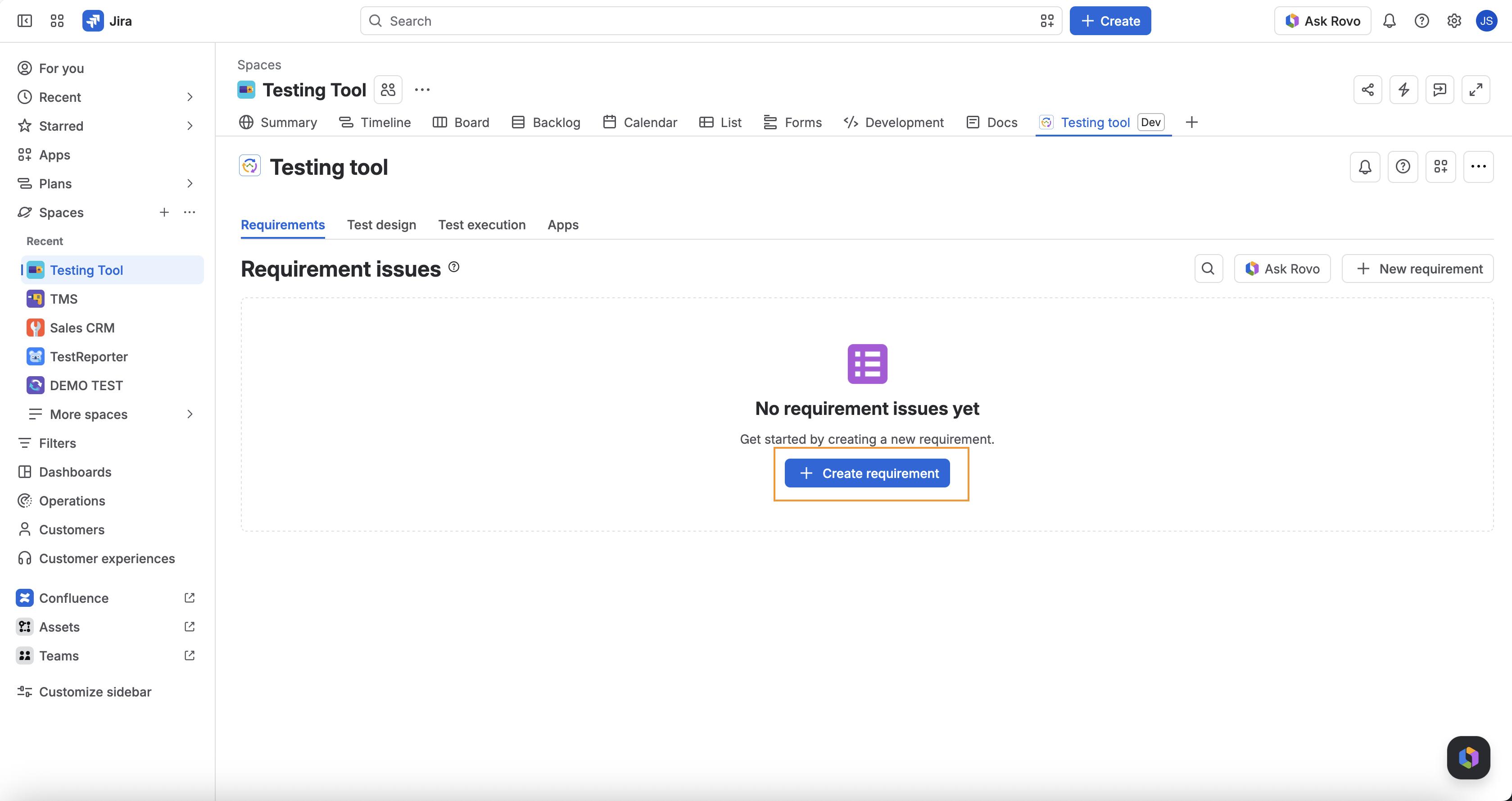Screen dimensions: 1512x801
Task: Open automation lightning bolt icon
Action: tap(1403, 90)
